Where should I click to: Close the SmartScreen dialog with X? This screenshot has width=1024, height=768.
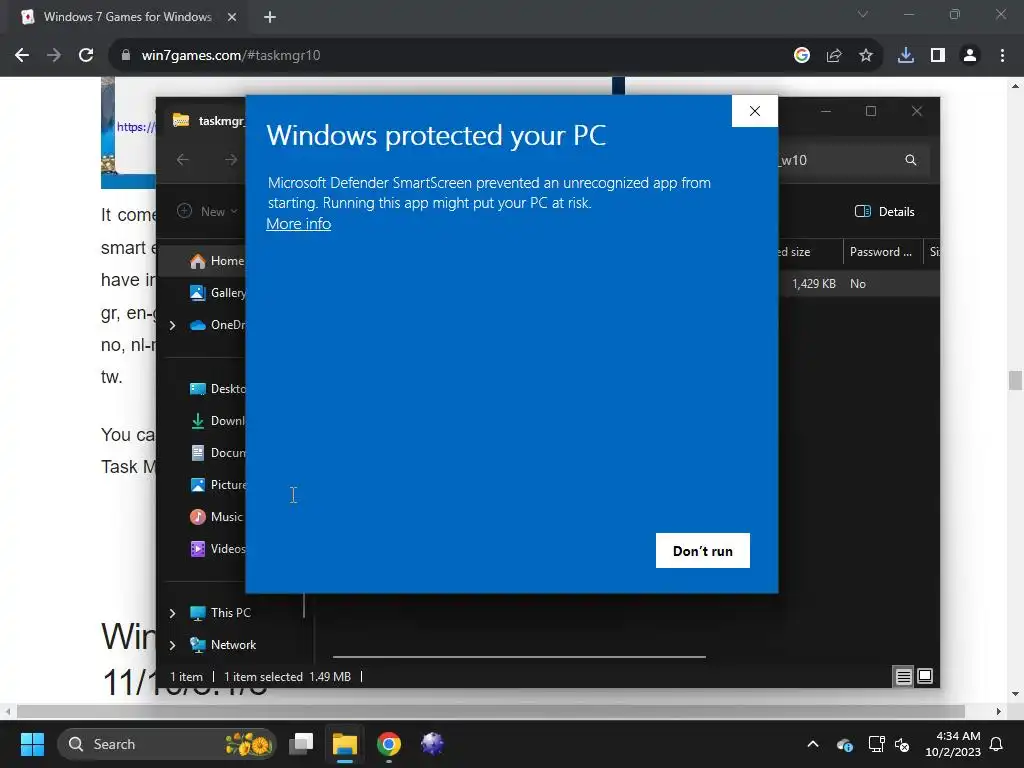pos(755,111)
